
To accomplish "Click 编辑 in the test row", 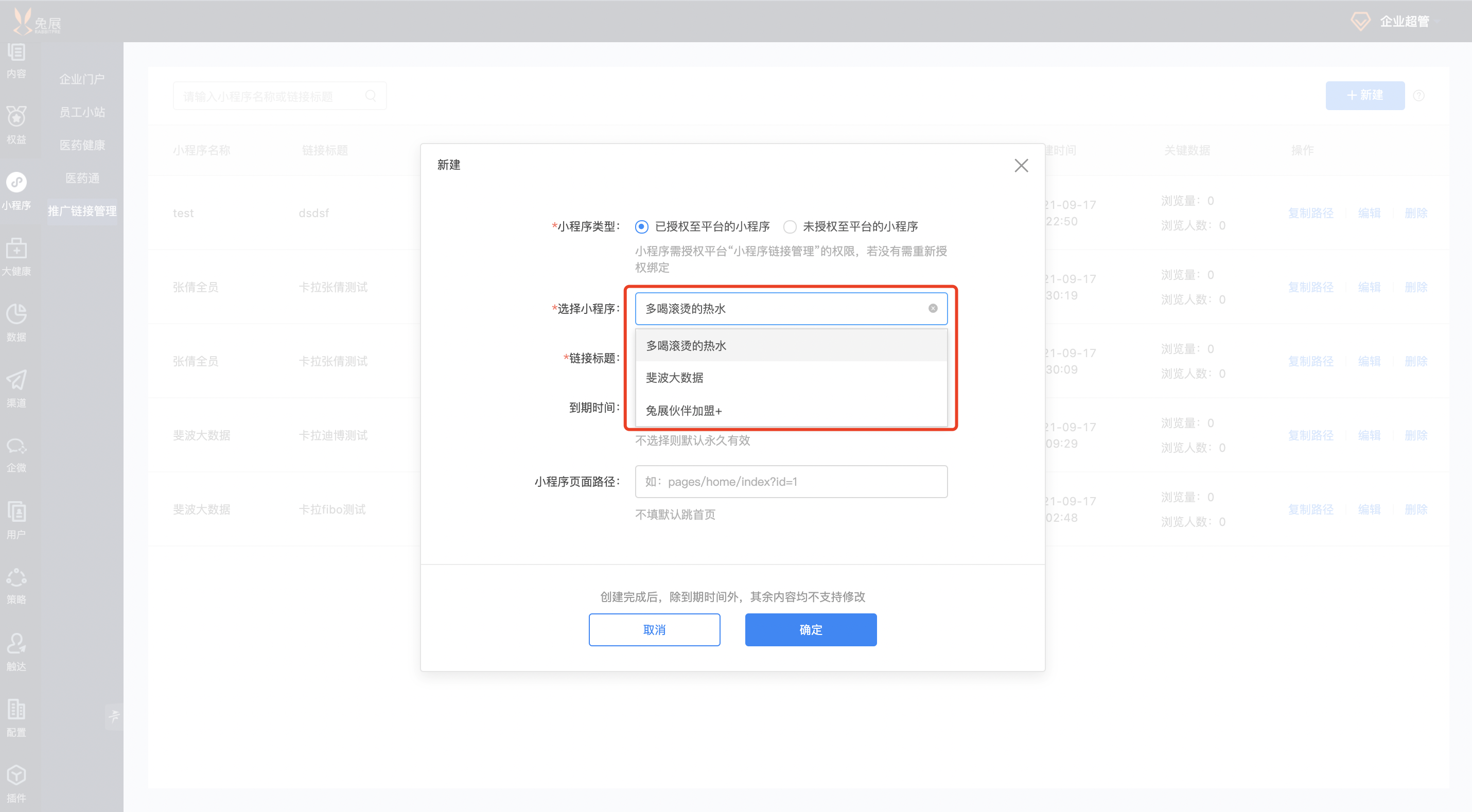I will pos(1369,213).
